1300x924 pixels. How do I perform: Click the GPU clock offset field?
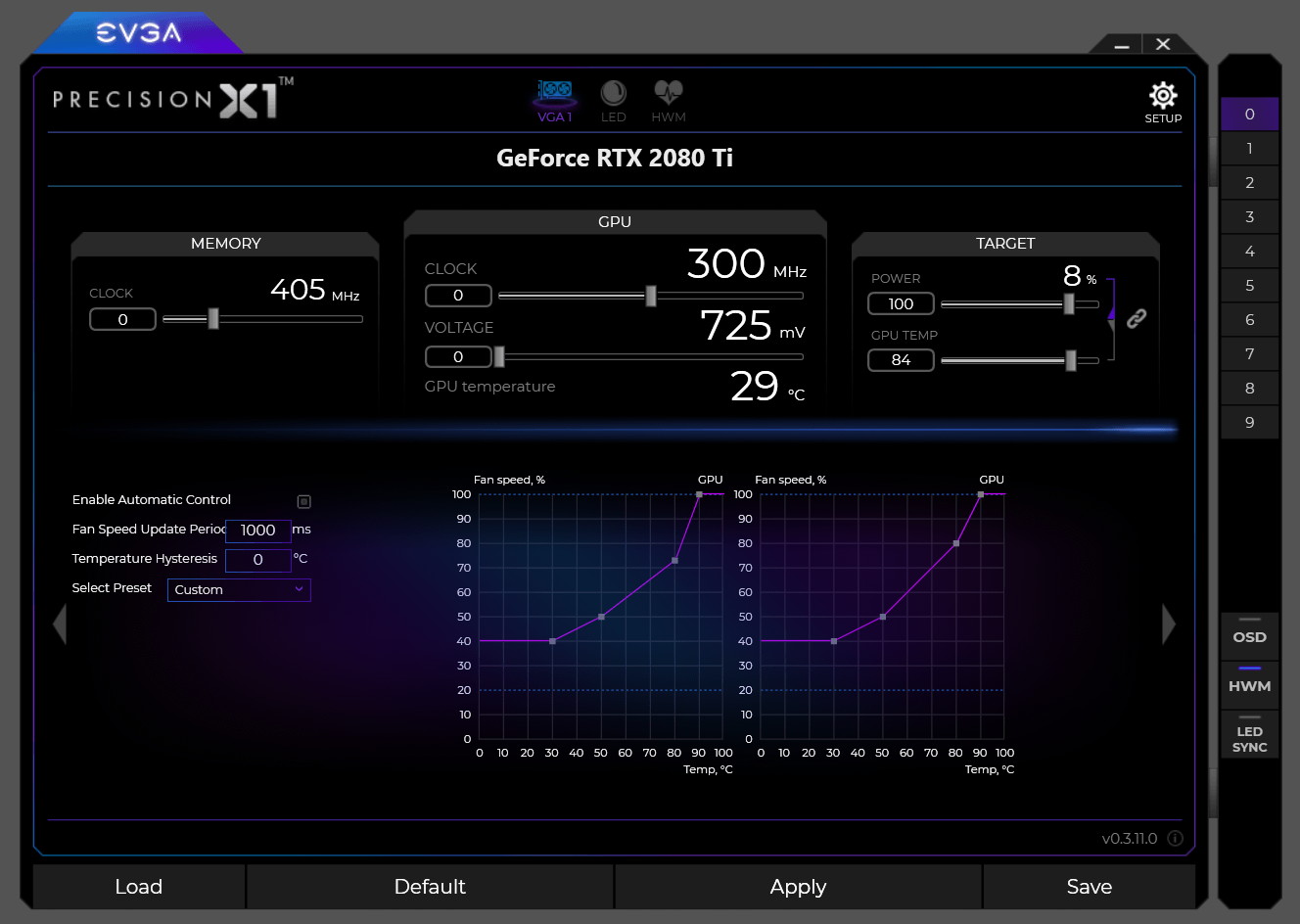(x=458, y=295)
